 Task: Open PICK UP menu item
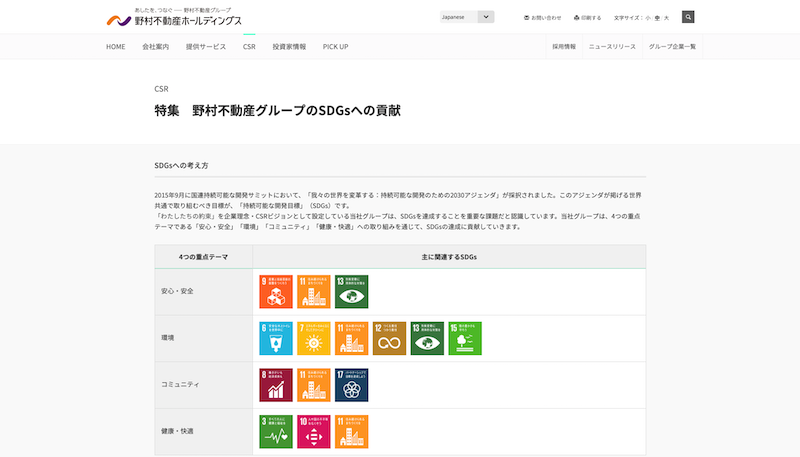(335, 46)
